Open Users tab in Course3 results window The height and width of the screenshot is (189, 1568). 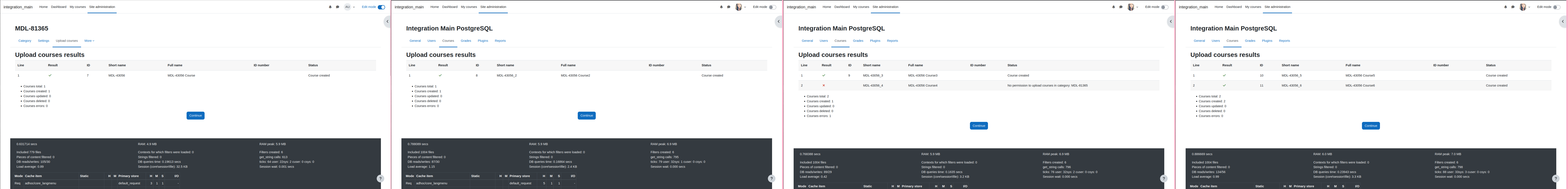pos(824,41)
